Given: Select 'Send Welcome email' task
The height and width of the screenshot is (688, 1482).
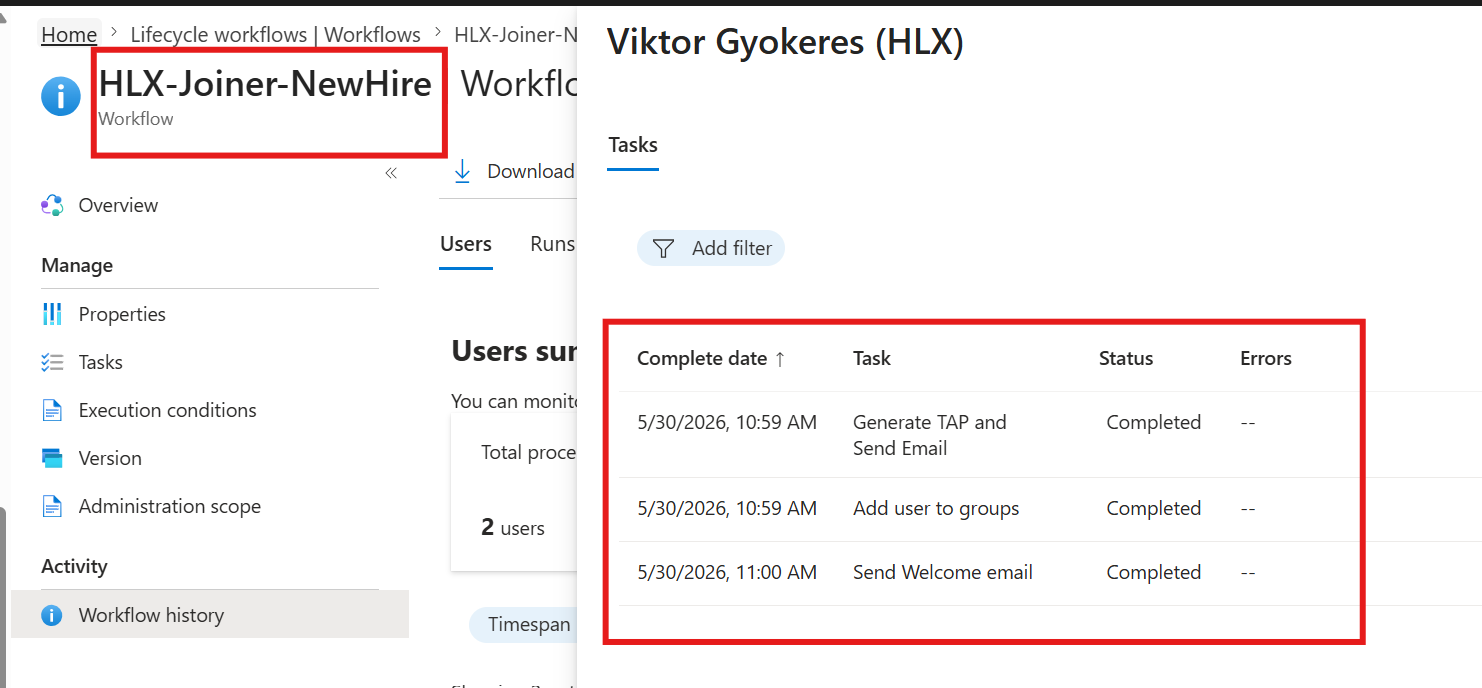Looking at the screenshot, I should [943, 572].
